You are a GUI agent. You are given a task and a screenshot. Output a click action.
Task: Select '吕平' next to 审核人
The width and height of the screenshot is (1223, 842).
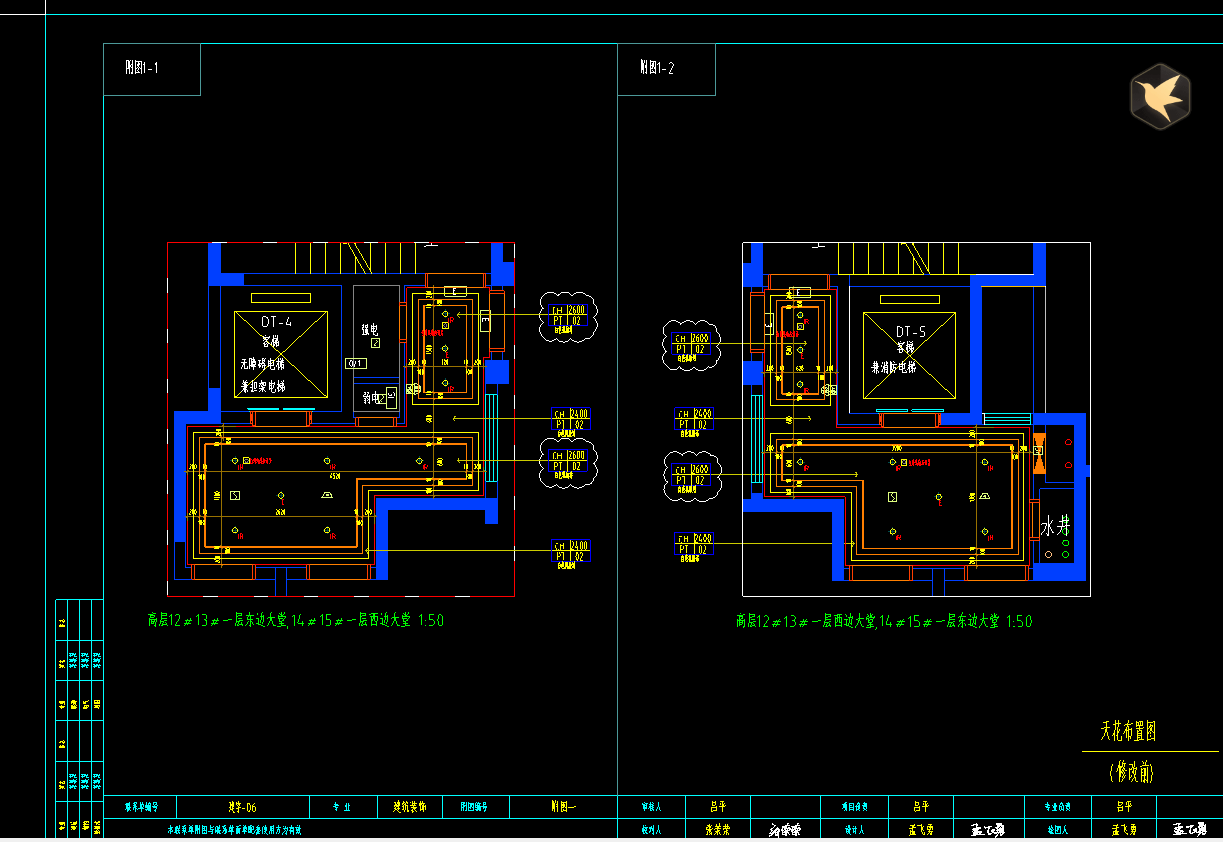pos(718,806)
